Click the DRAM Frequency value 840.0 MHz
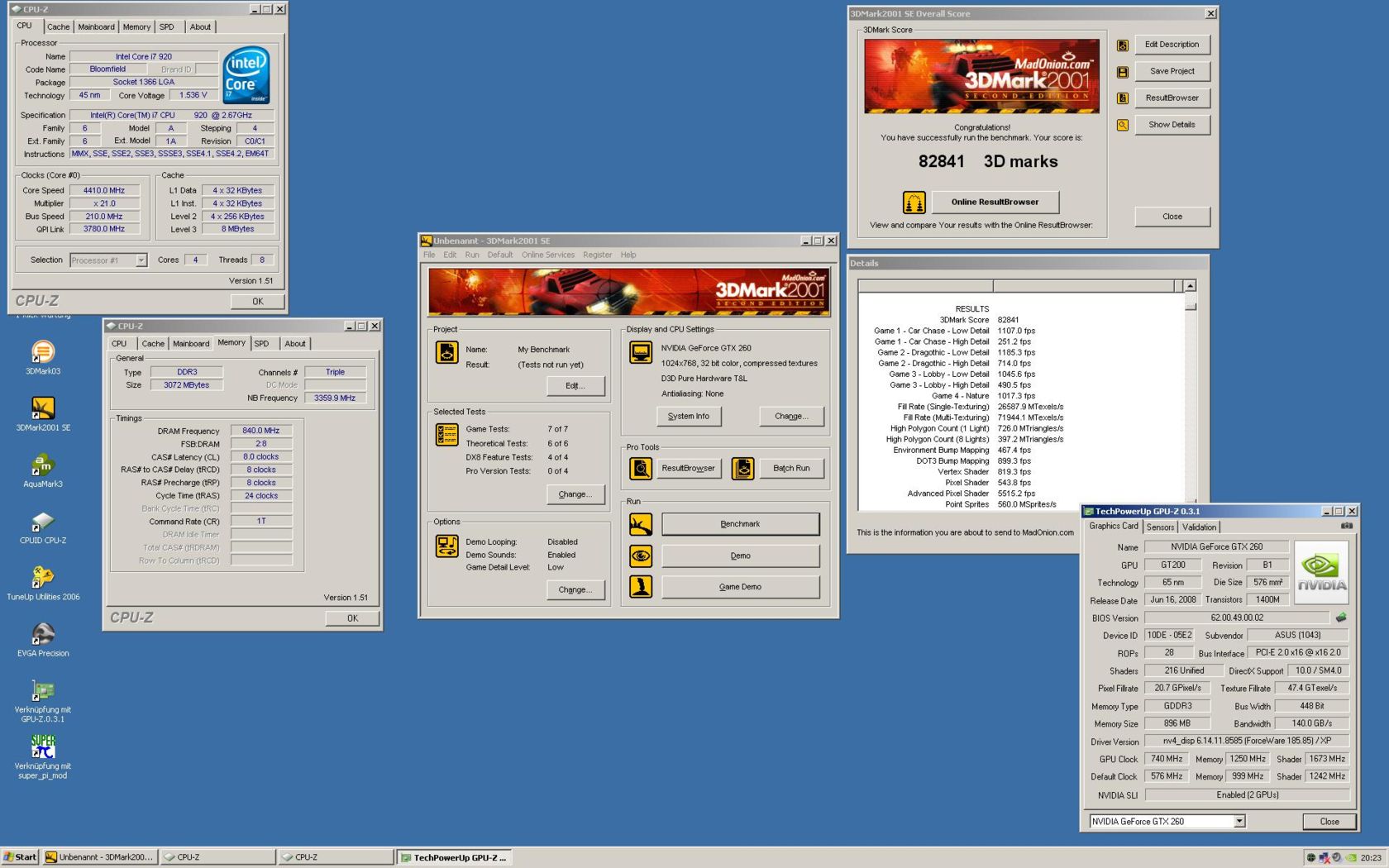This screenshot has width=1389, height=868. tap(261, 431)
